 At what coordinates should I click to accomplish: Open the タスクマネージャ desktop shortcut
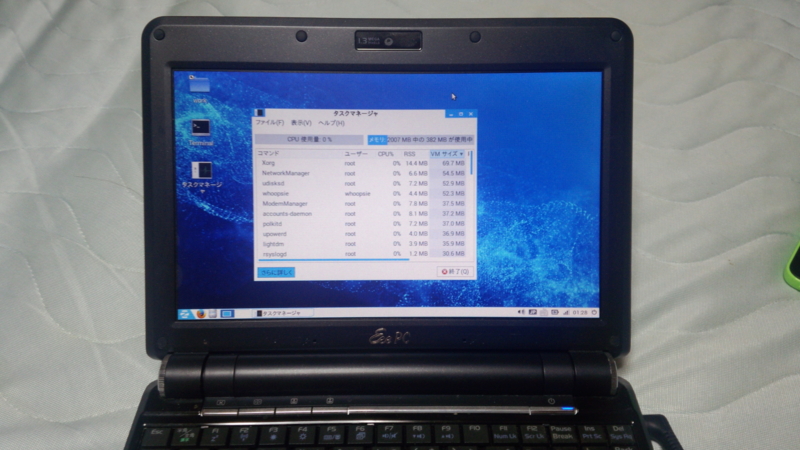[x=202, y=177]
